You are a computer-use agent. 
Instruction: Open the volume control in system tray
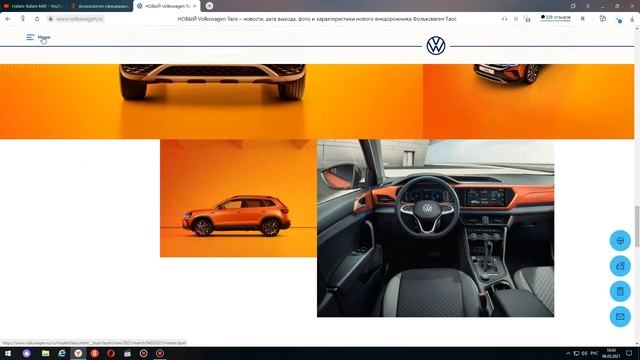[x=584, y=353]
